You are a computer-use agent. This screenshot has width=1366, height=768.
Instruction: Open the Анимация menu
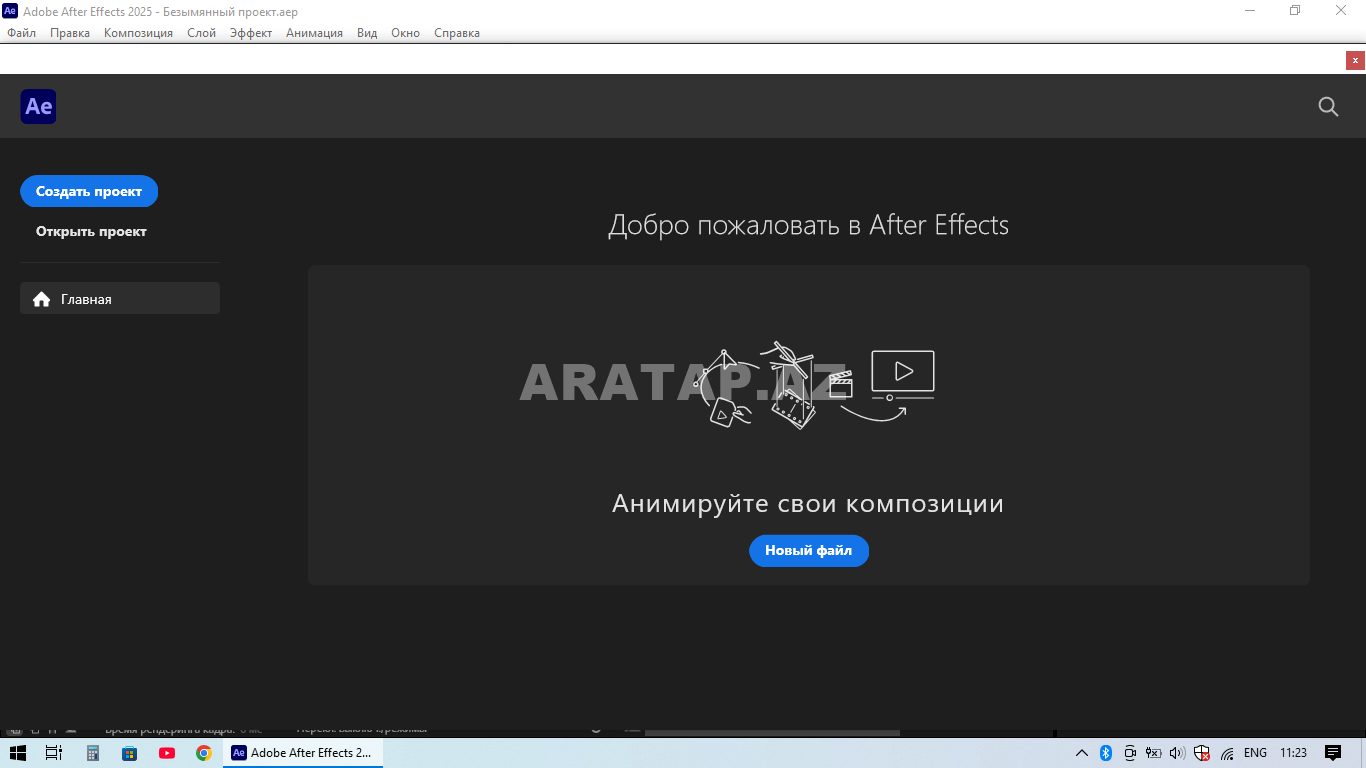click(x=314, y=33)
